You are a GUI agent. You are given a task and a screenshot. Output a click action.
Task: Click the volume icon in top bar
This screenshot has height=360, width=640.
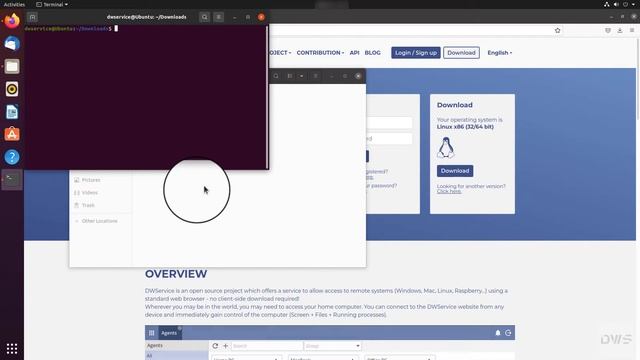coord(616,4)
